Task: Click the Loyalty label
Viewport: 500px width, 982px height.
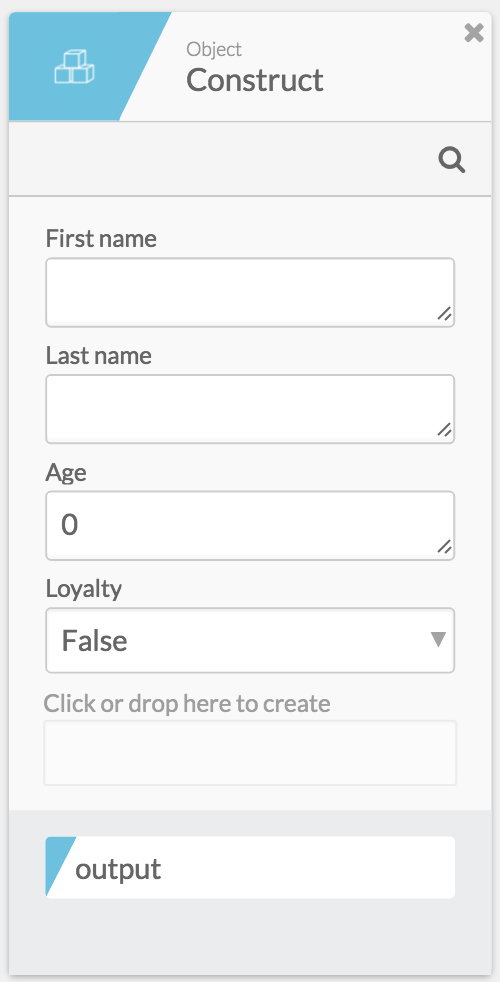Action: point(84,588)
